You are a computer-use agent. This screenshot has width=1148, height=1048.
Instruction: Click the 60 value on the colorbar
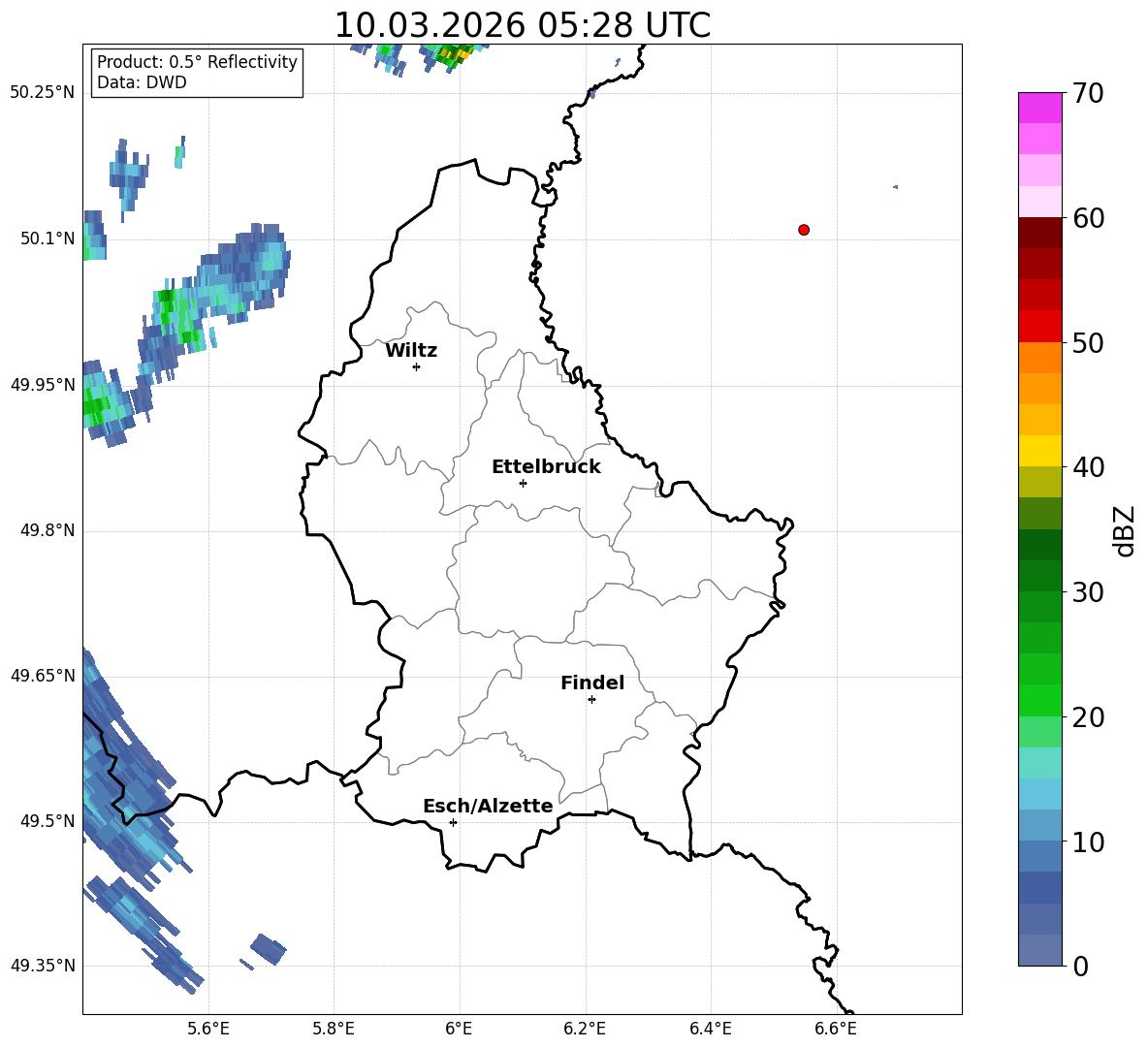click(x=1088, y=217)
